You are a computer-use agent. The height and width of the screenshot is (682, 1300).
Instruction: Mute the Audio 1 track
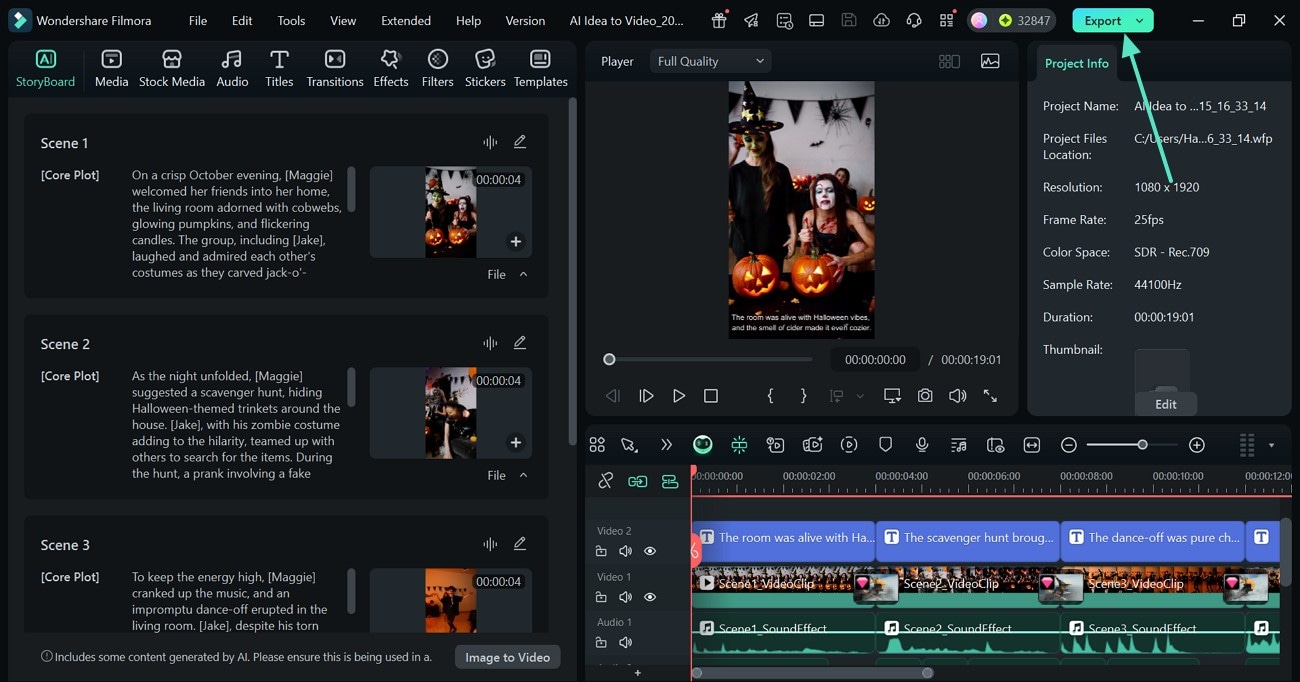coord(625,642)
